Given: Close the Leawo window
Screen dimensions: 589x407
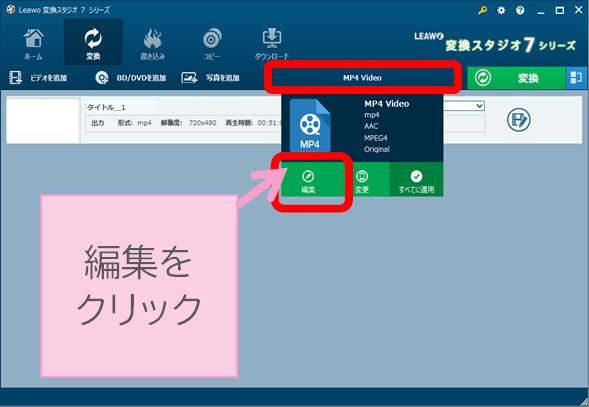Looking at the screenshot, I should point(579,11).
